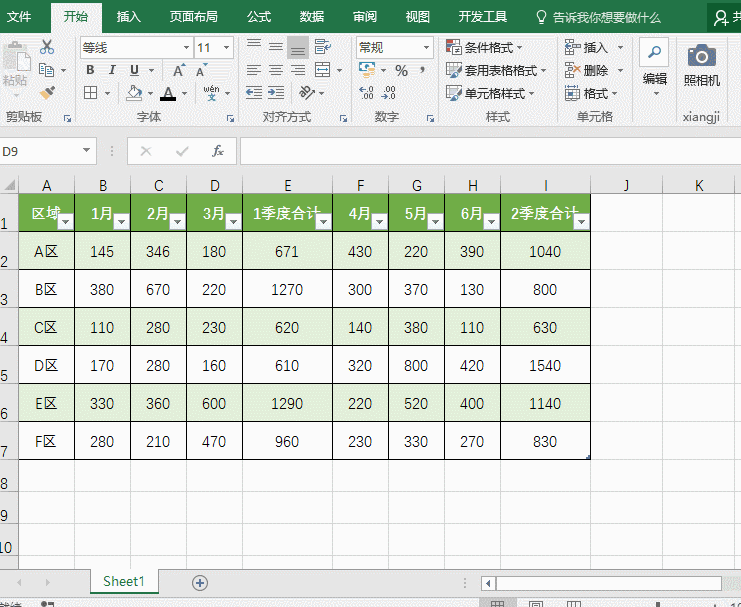741x607 pixels.
Task: Open the font name dropdown
Action: (x=186, y=48)
